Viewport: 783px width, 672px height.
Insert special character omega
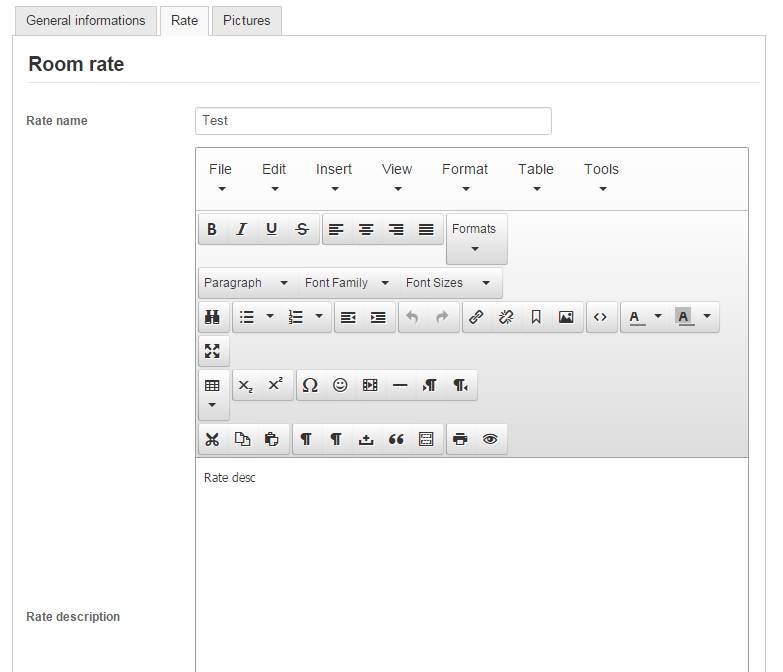point(311,385)
